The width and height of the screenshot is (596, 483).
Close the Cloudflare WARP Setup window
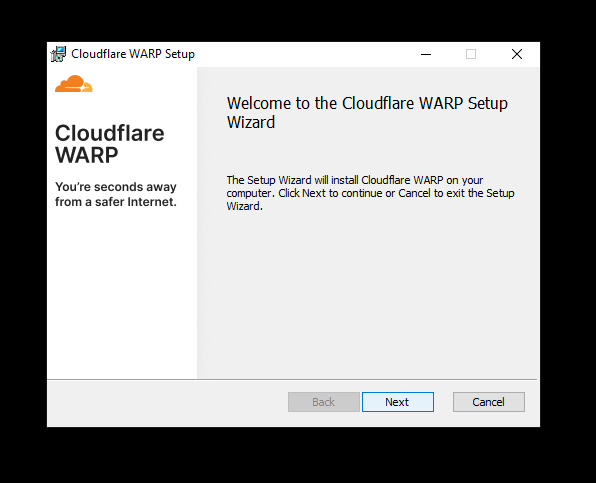[517, 54]
